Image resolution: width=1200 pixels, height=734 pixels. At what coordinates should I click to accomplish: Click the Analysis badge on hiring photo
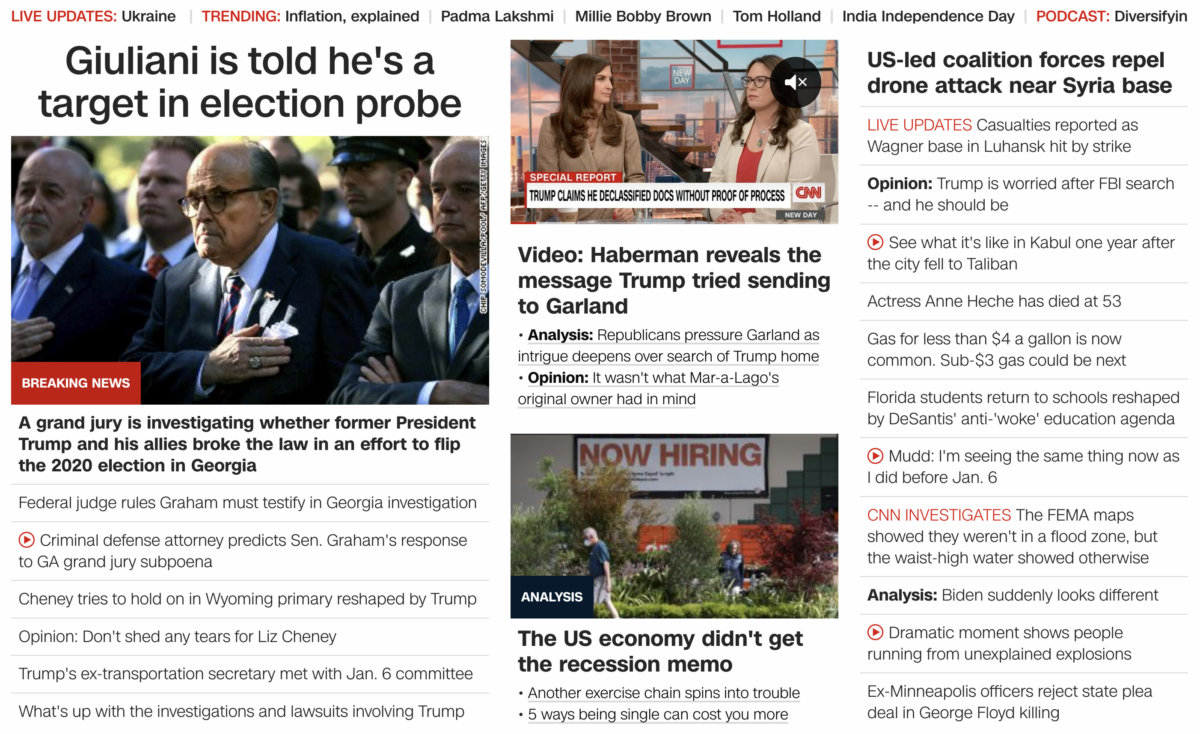pyautogui.click(x=551, y=597)
